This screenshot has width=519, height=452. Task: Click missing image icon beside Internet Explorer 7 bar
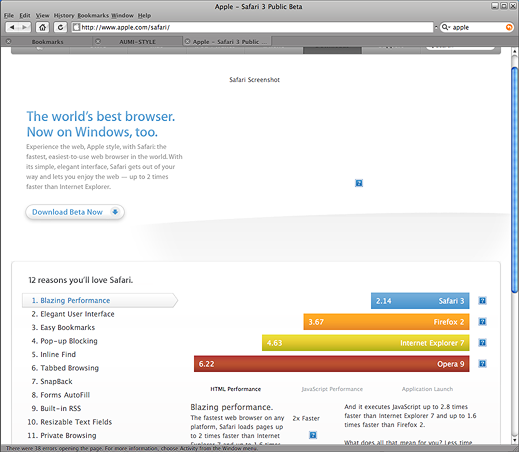(482, 343)
